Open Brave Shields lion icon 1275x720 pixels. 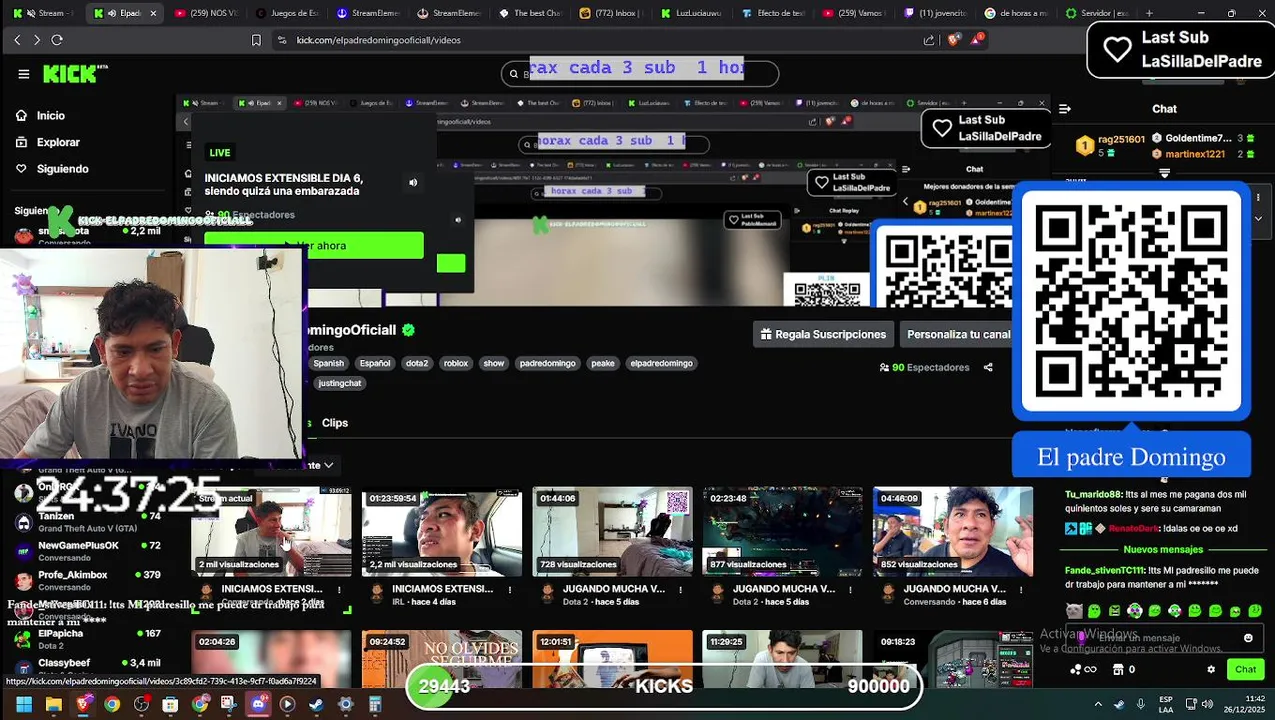coord(954,40)
